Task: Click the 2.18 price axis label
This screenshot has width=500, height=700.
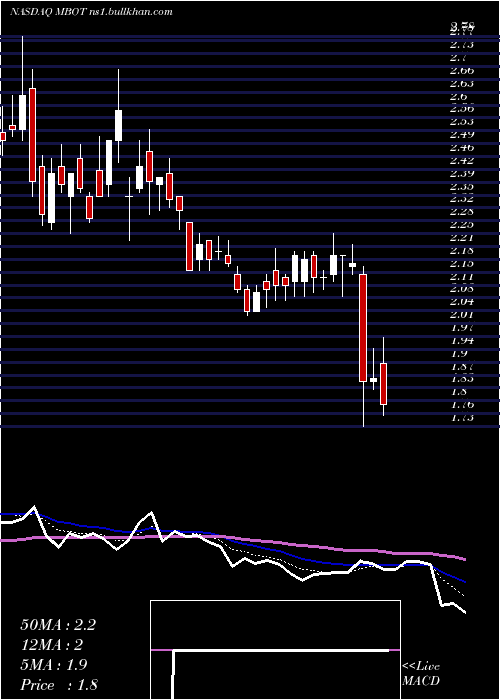Action: point(462,250)
